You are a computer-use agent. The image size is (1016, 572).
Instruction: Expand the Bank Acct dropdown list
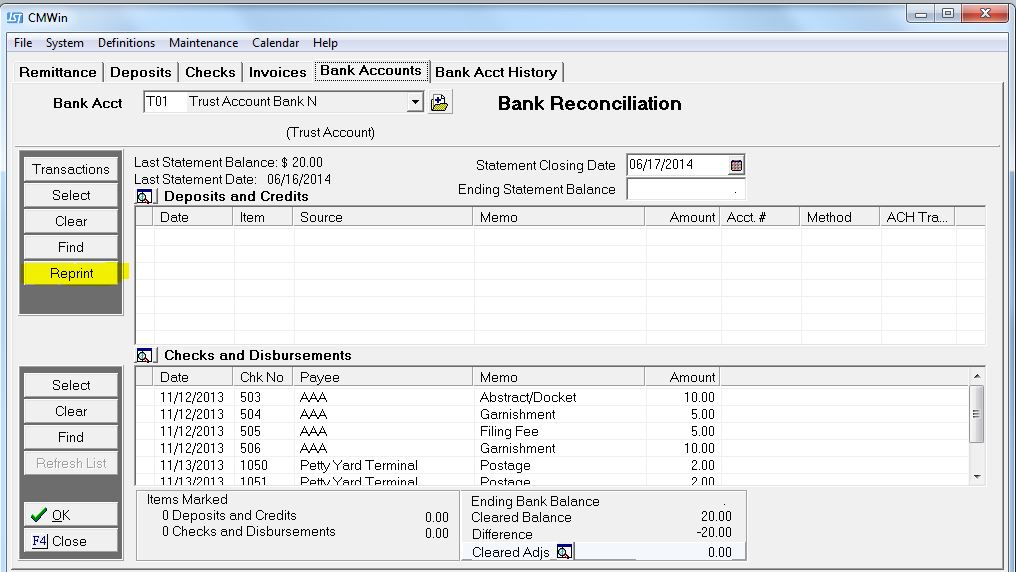click(415, 102)
